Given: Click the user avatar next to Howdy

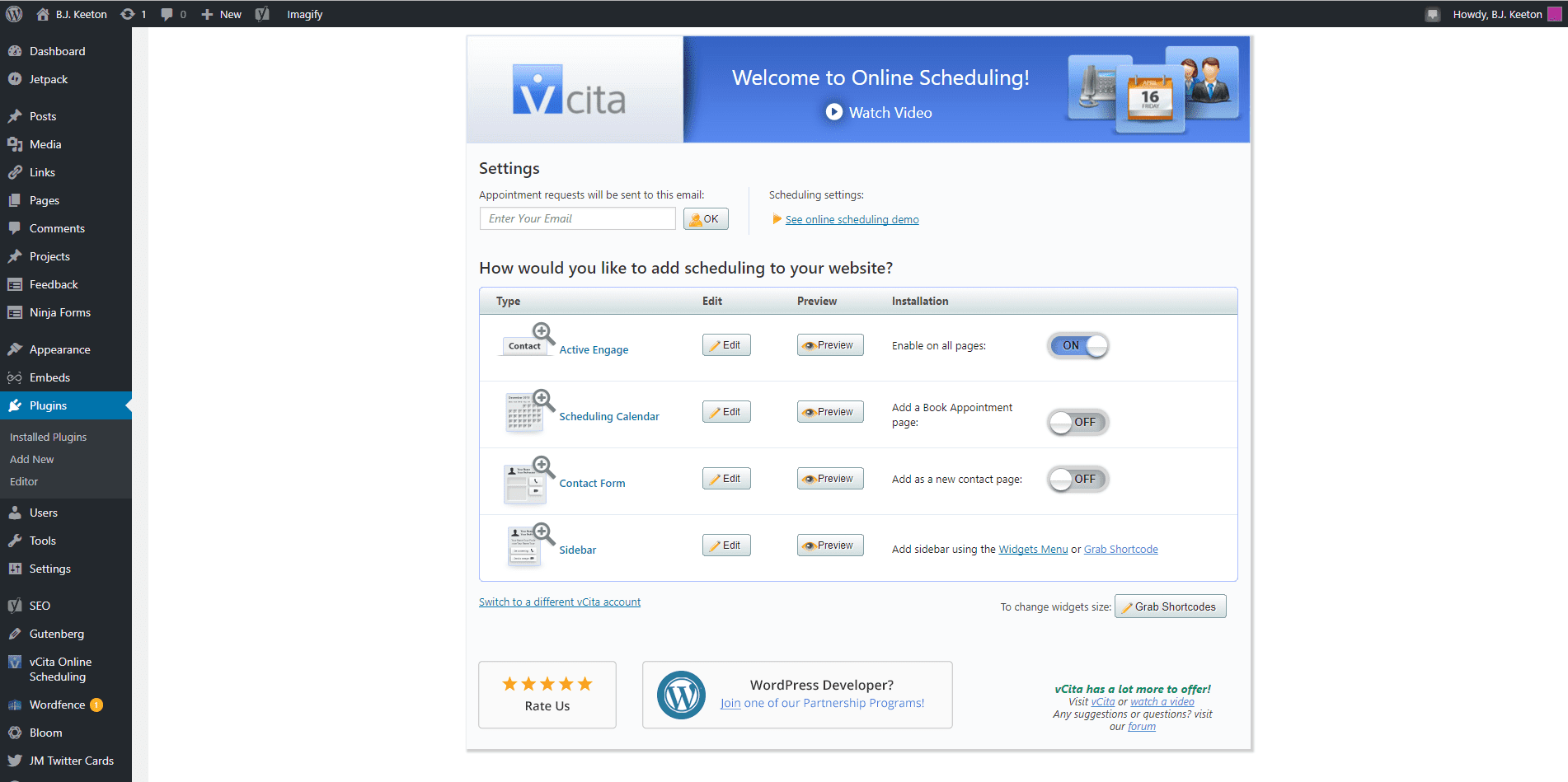Looking at the screenshot, I should [x=1554, y=14].
